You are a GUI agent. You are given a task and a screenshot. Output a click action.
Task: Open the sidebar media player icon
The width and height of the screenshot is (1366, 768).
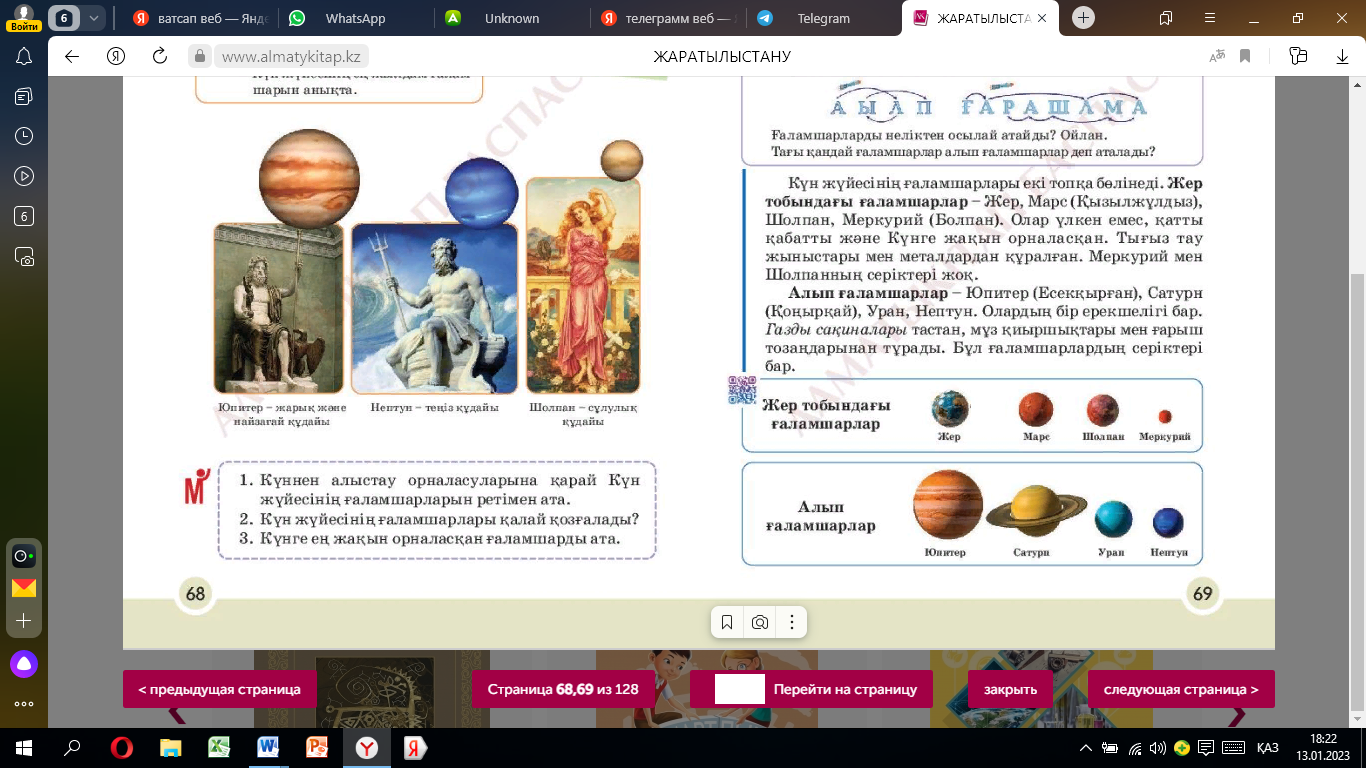coord(24,176)
